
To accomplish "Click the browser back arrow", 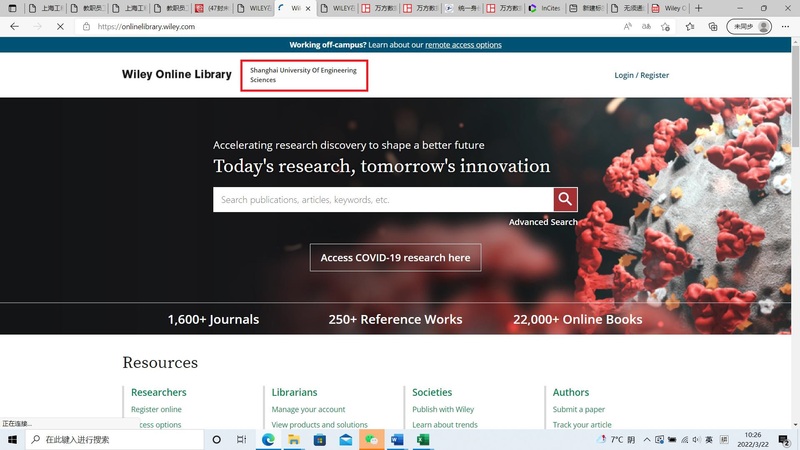I will click(14, 27).
